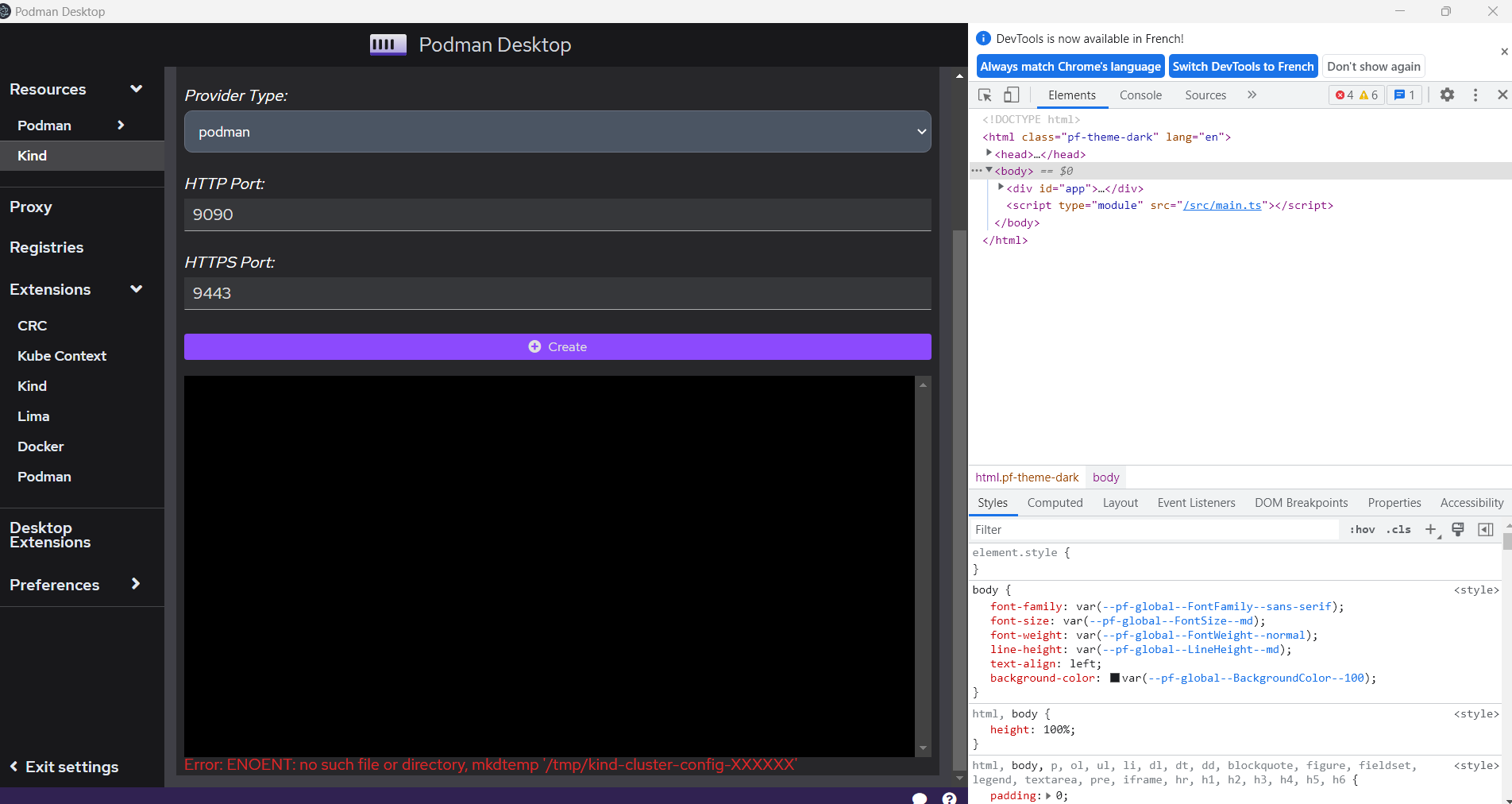Open the feedback chat bubble icon
Image resolution: width=1512 pixels, height=804 pixels.
pyautogui.click(x=920, y=798)
